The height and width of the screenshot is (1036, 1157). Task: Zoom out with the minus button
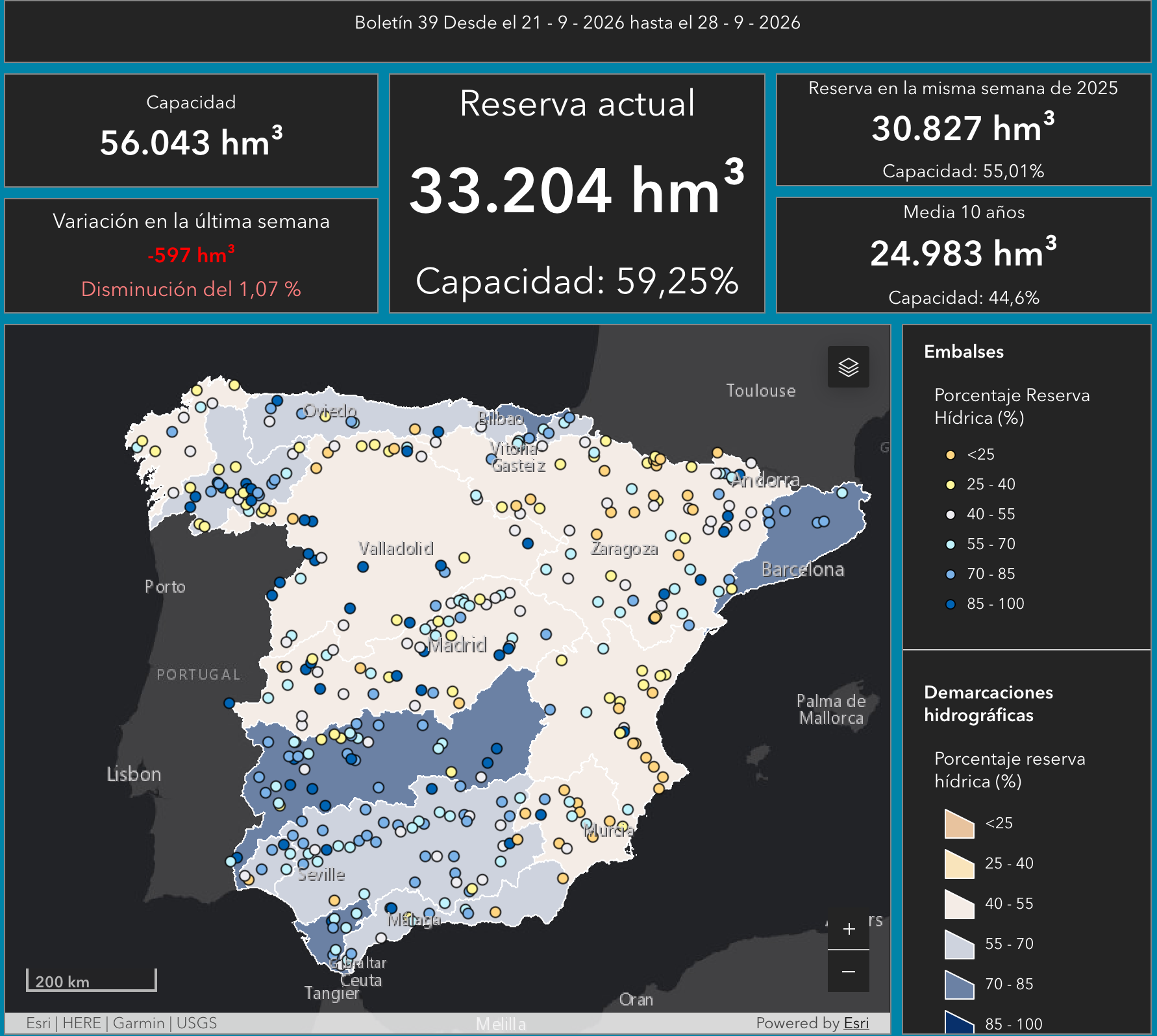(849, 971)
